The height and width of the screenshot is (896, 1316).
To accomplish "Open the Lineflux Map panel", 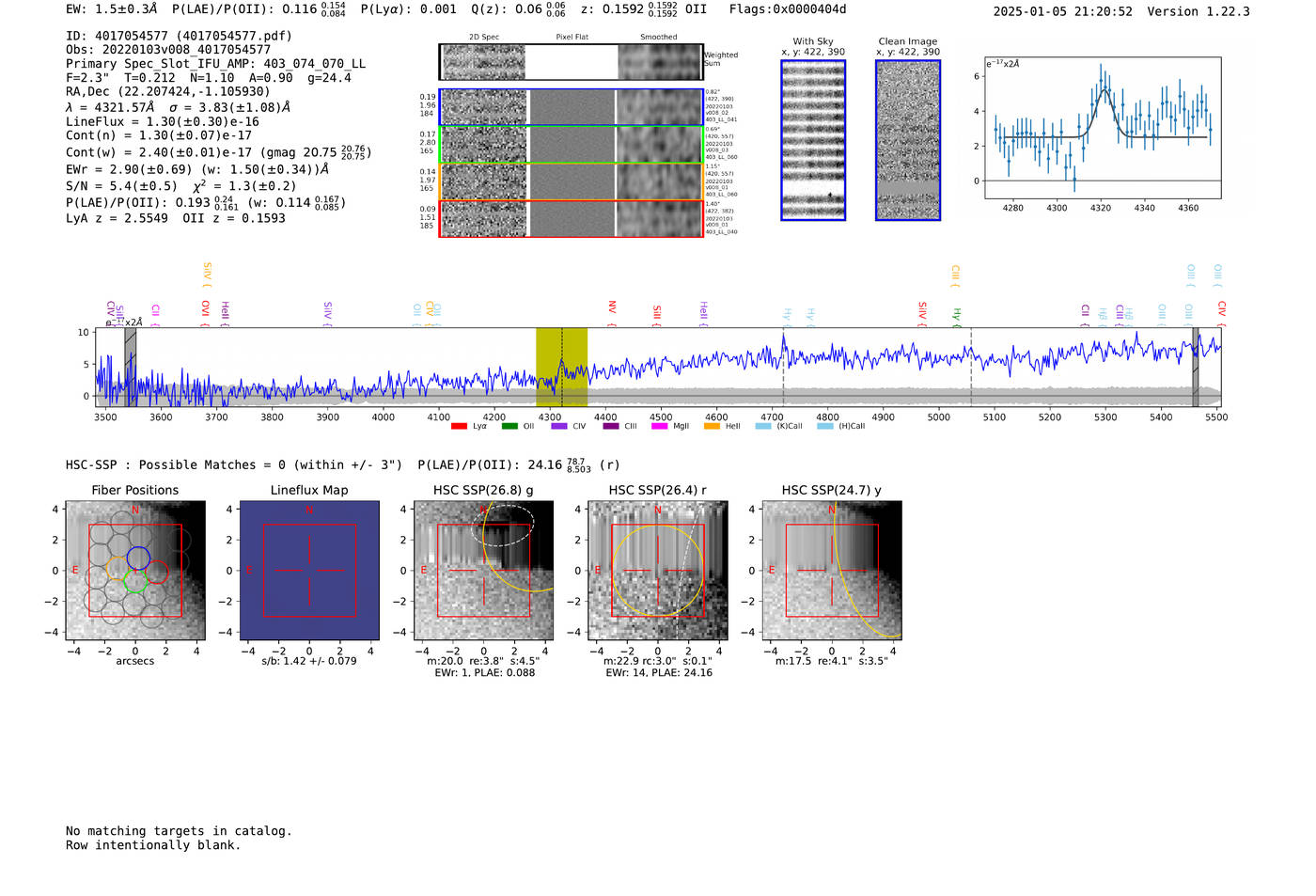I will point(309,571).
